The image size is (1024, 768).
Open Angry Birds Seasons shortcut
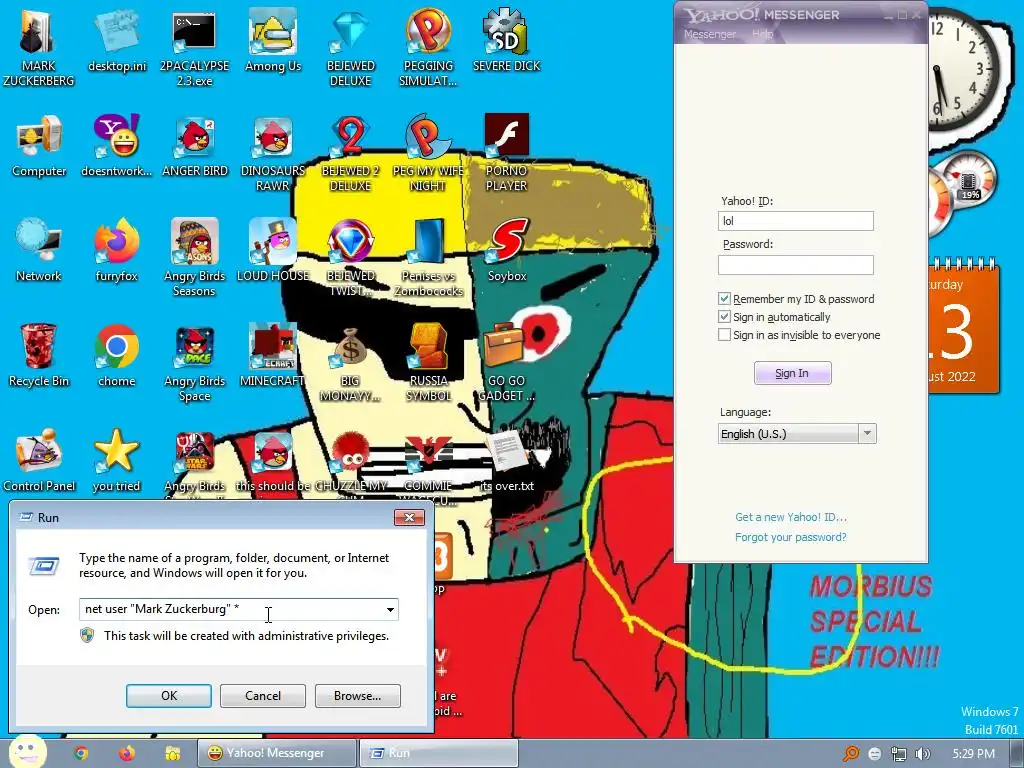[x=195, y=258]
